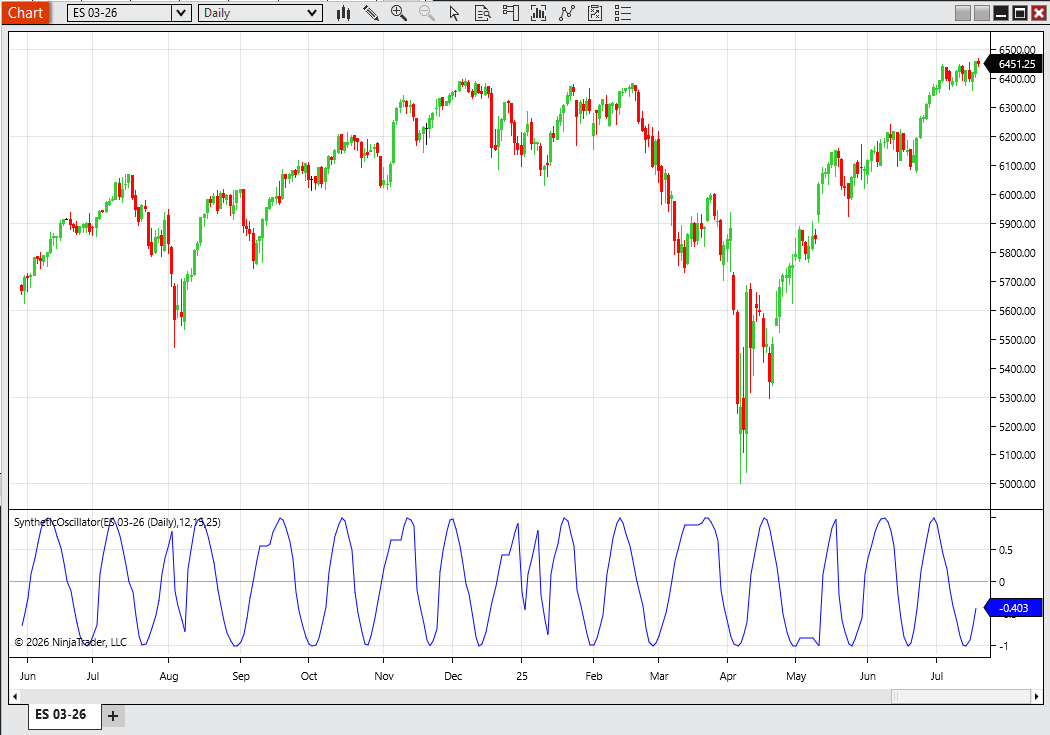Expand the Daily interval dropdown
The height and width of the screenshot is (735, 1050).
coord(312,13)
